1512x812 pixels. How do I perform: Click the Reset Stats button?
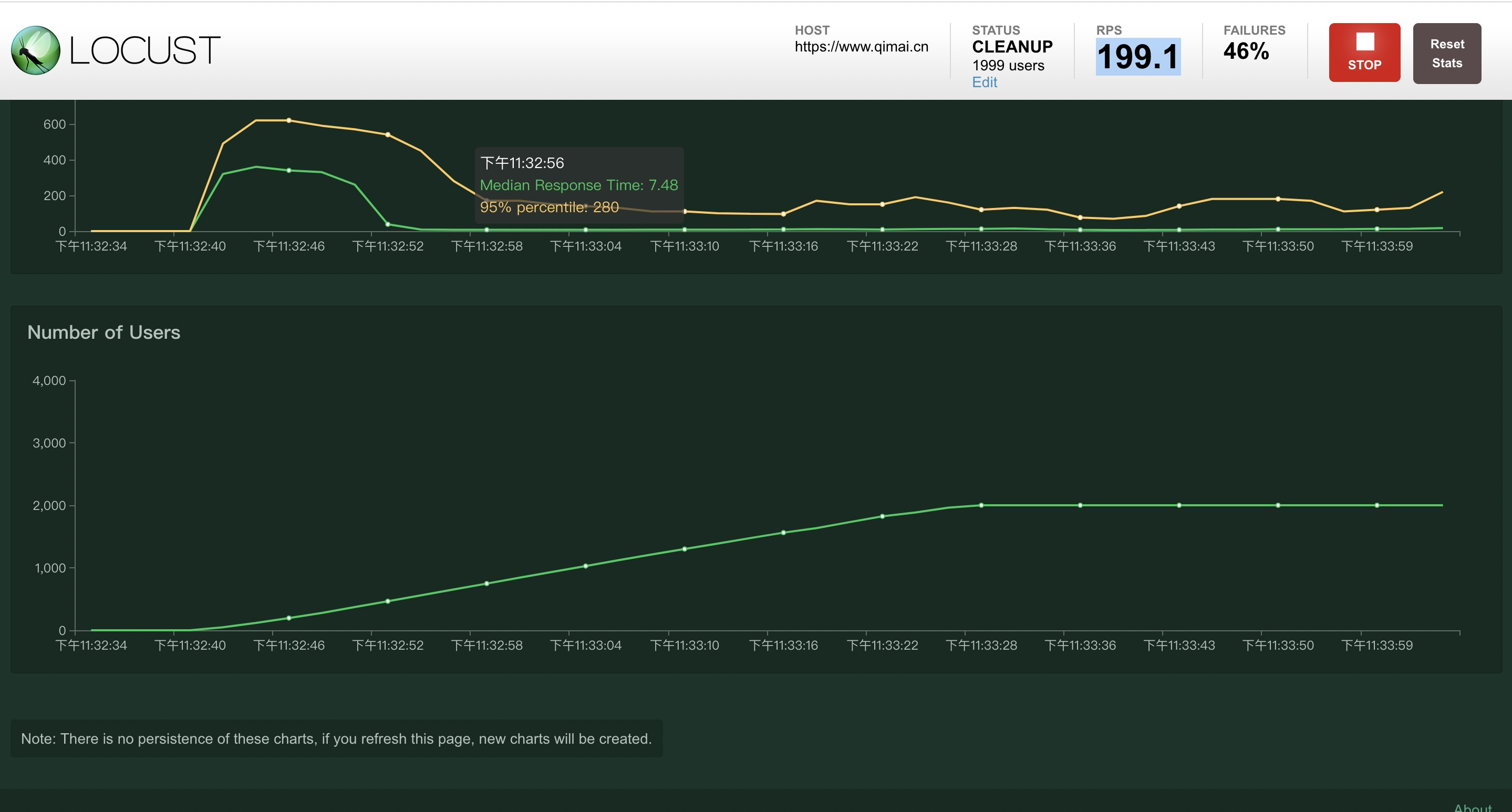1446,54
